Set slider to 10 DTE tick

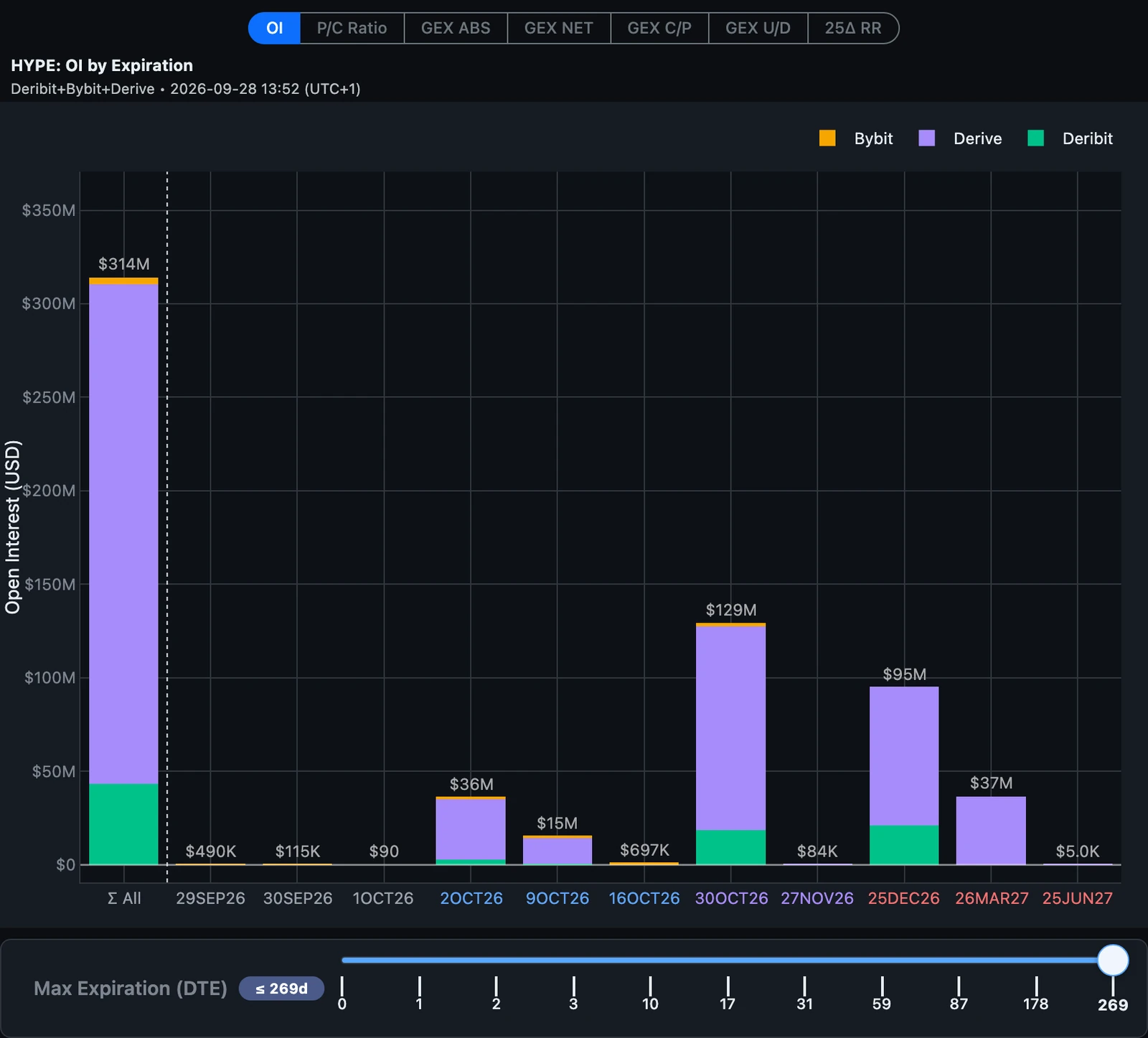[650, 993]
